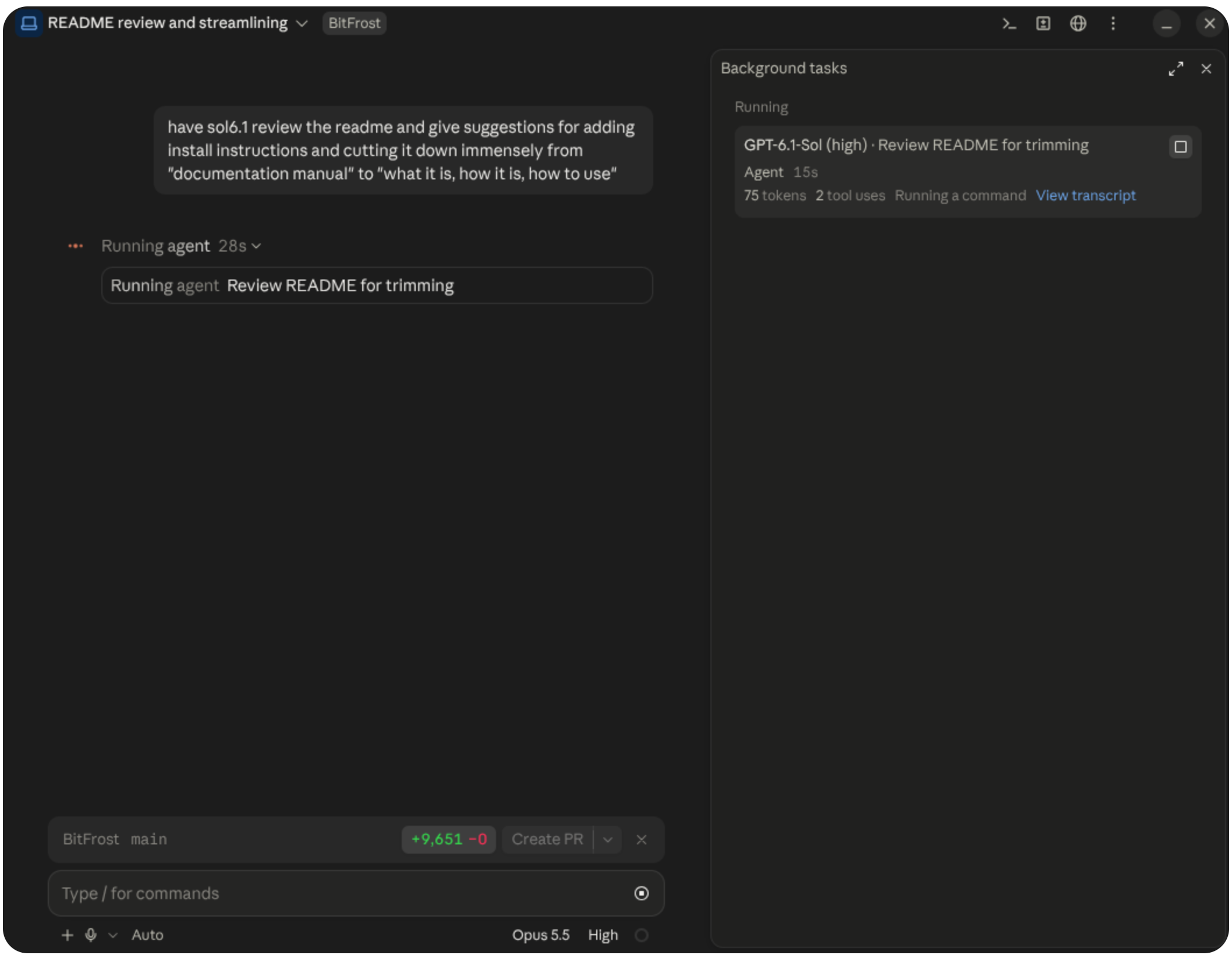
Task: Close the Background tasks panel
Action: (x=1206, y=69)
